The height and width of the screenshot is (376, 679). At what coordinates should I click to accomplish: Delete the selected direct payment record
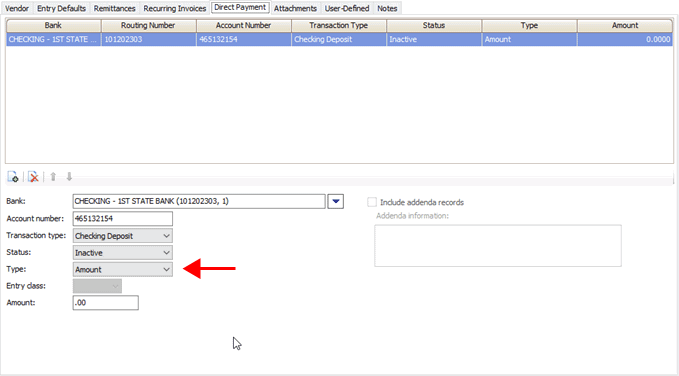[33, 177]
